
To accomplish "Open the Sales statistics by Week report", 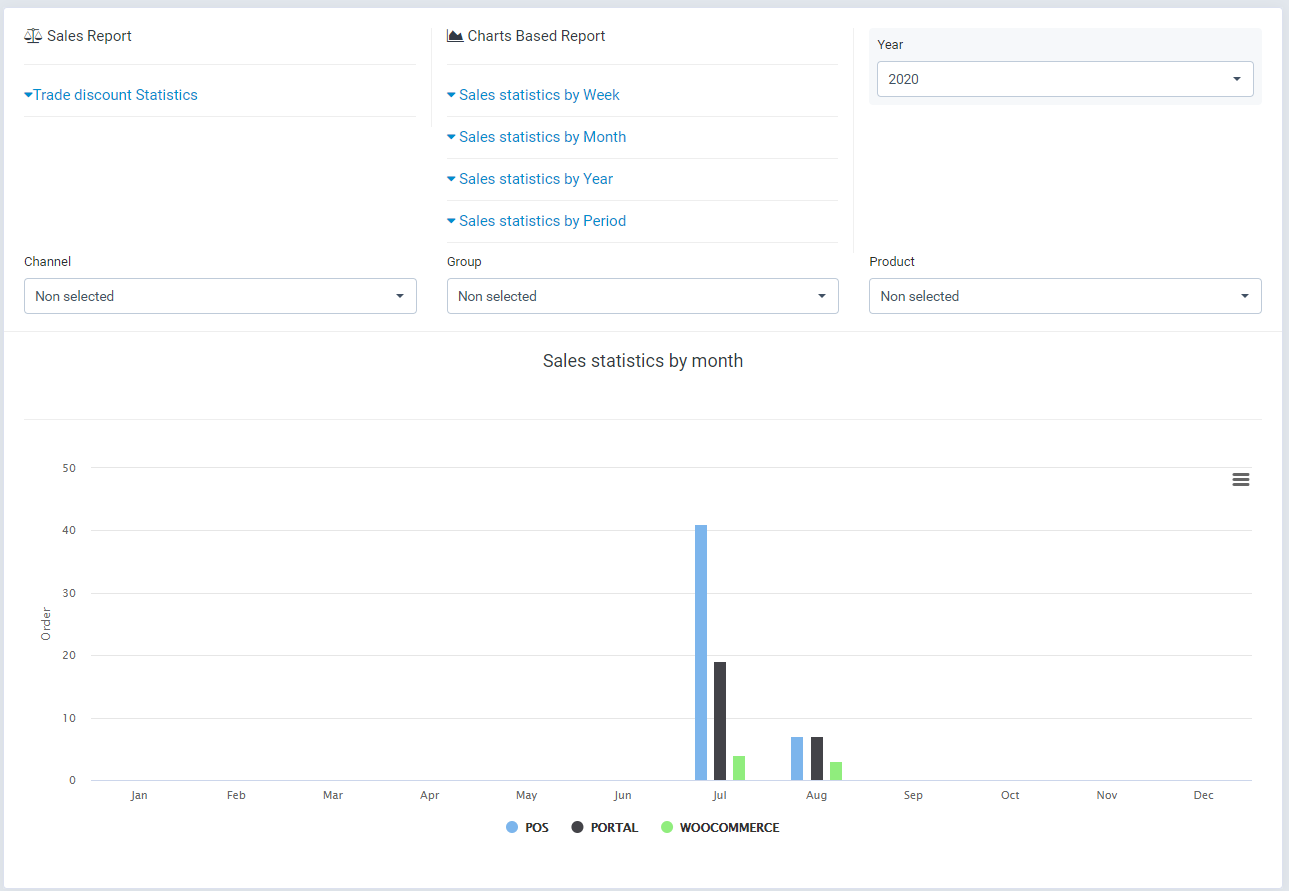I will 539,94.
